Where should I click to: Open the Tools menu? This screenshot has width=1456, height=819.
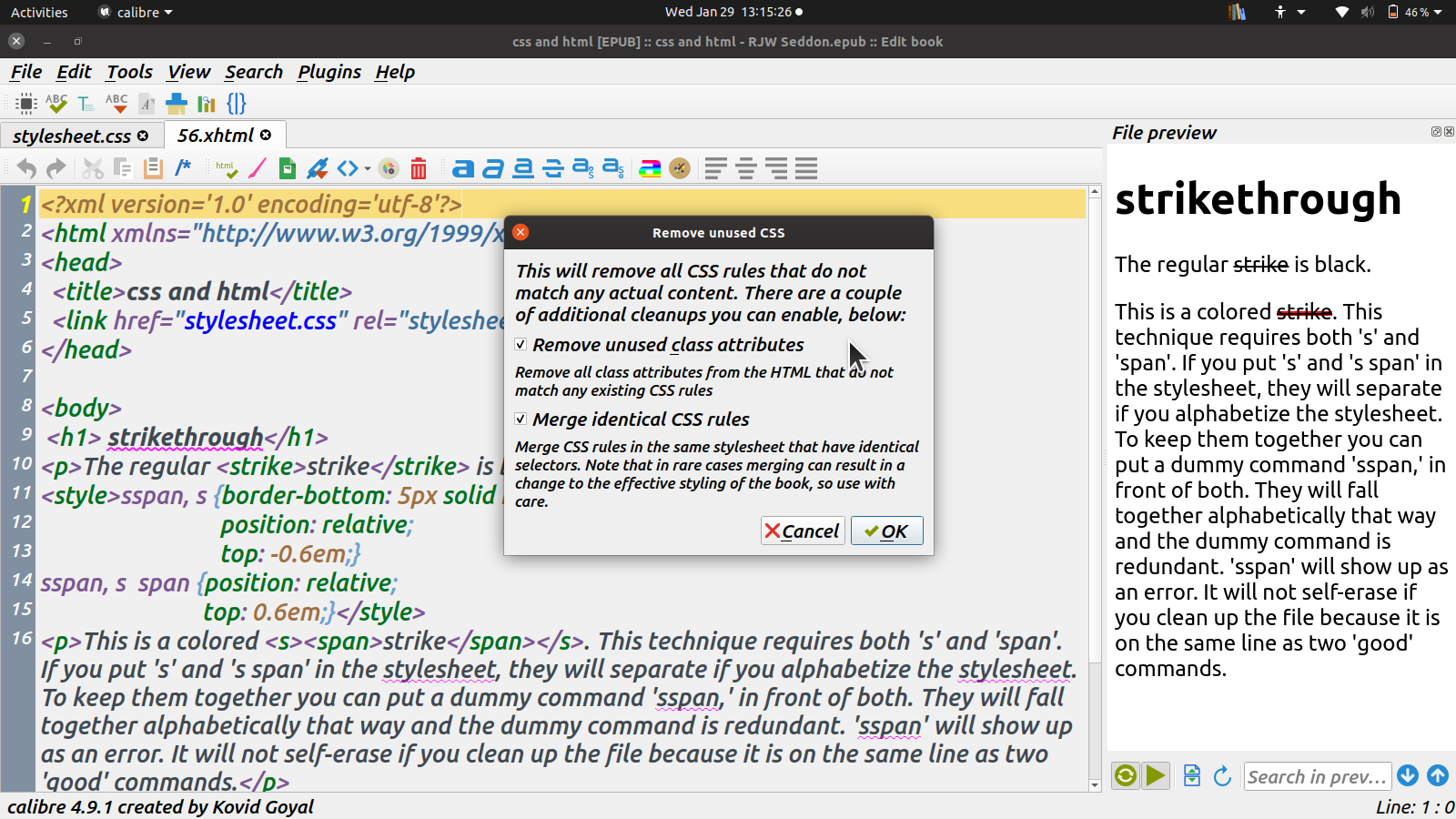129,72
